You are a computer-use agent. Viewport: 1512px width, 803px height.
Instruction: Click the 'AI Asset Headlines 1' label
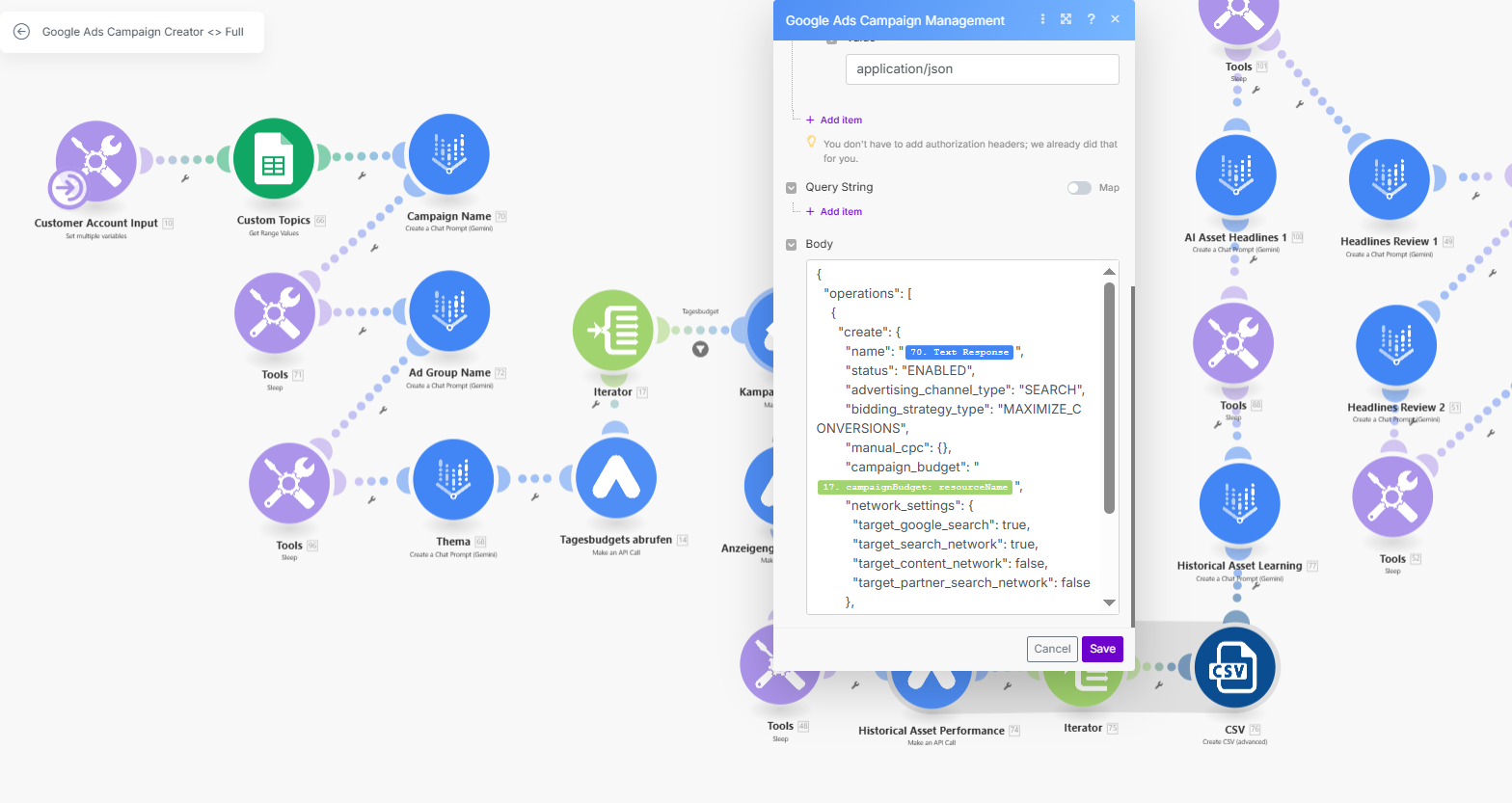1235,237
